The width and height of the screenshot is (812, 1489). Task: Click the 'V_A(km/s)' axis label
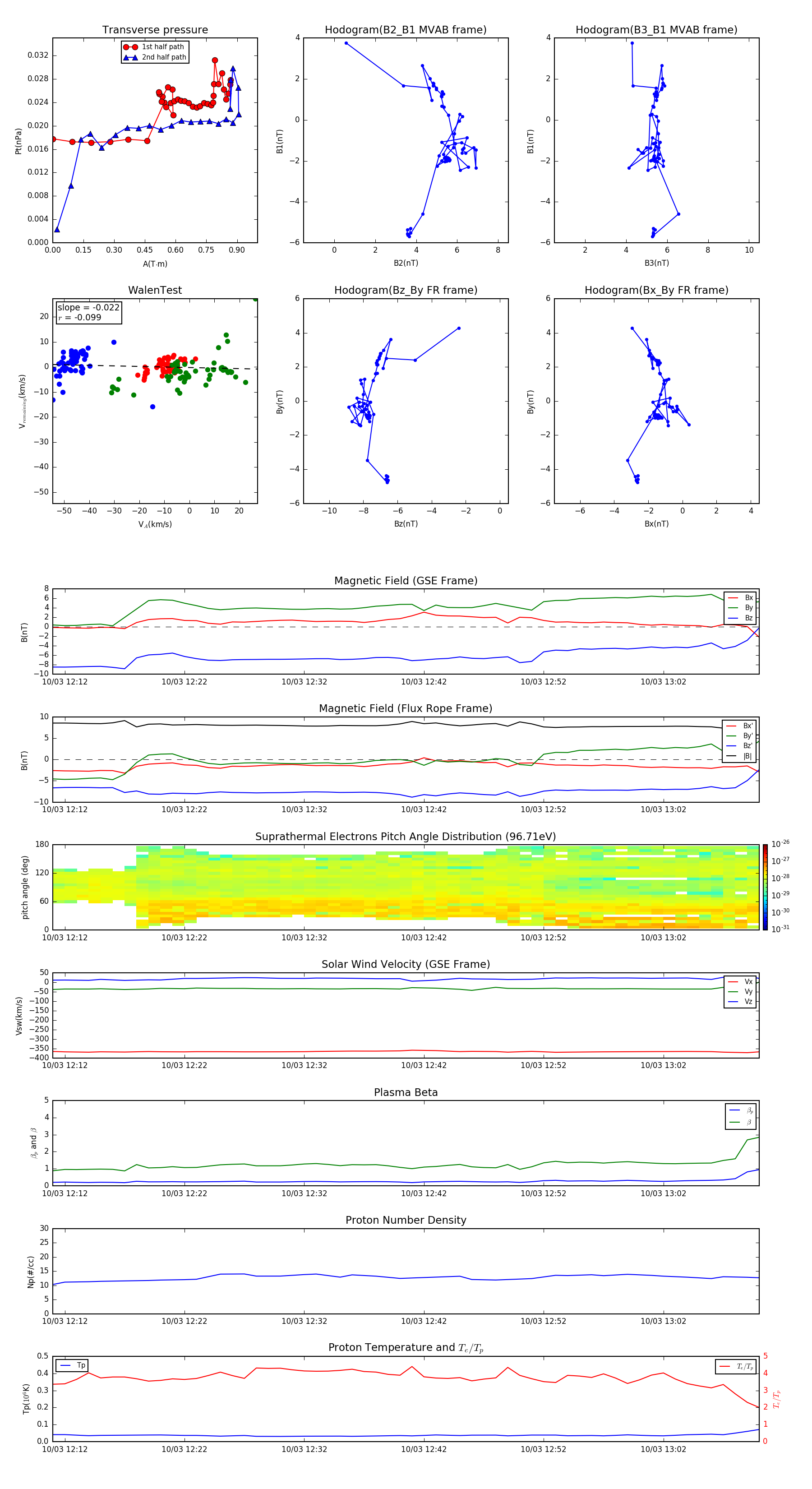click(x=155, y=524)
